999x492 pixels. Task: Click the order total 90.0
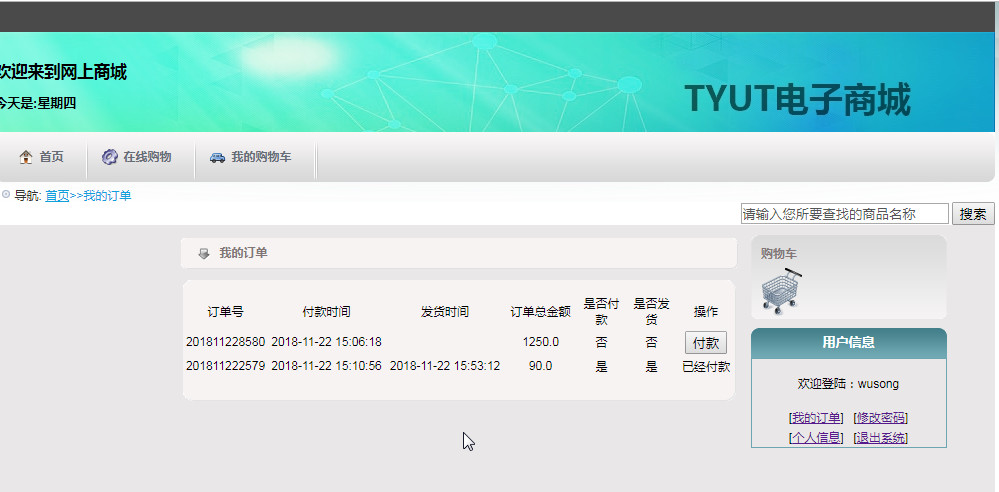click(540, 366)
